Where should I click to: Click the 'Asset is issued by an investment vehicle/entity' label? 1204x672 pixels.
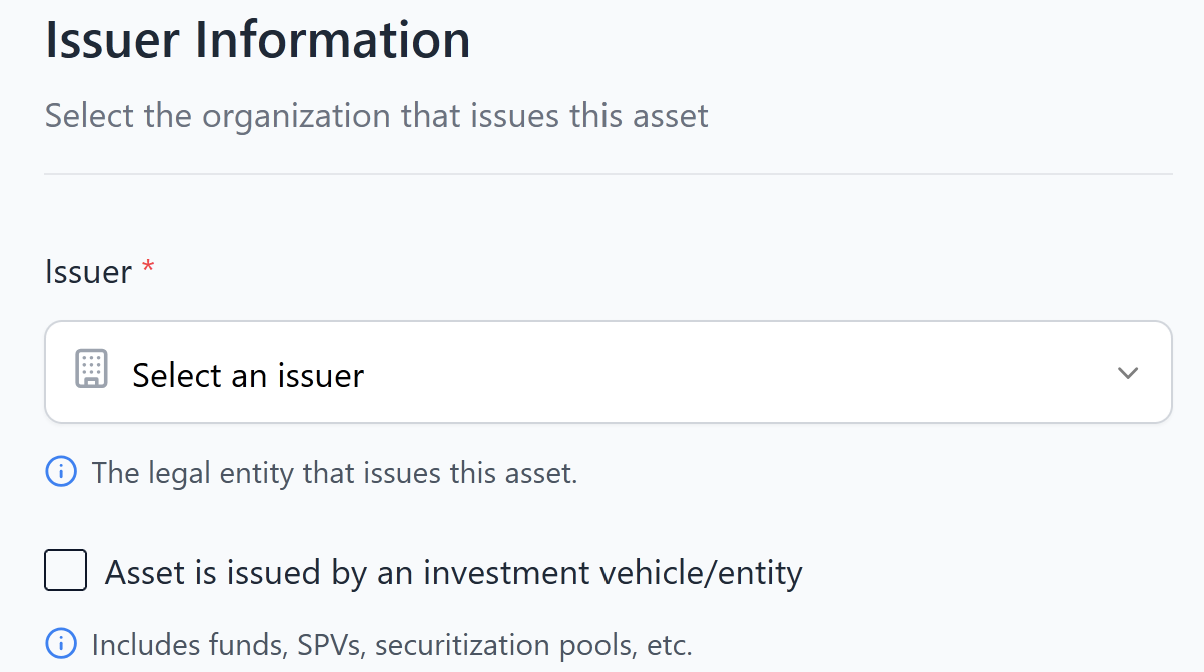coord(453,573)
